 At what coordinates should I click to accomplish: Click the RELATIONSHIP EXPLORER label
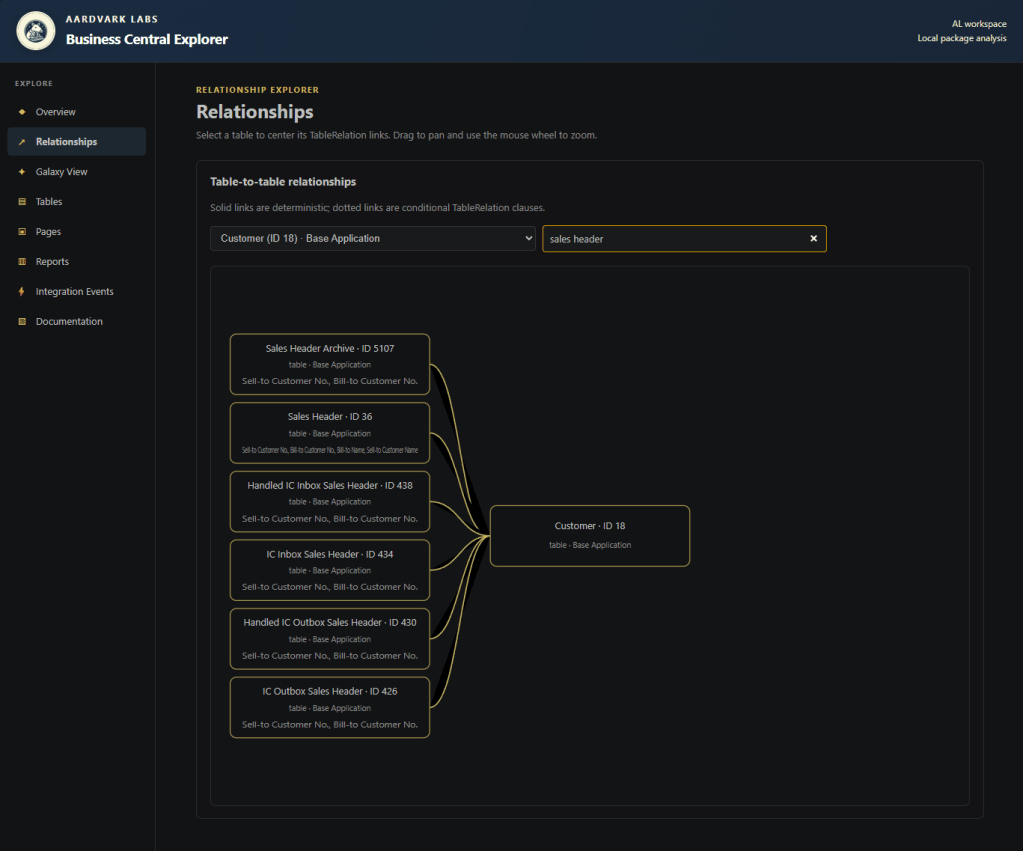click(x=258, y=89)
